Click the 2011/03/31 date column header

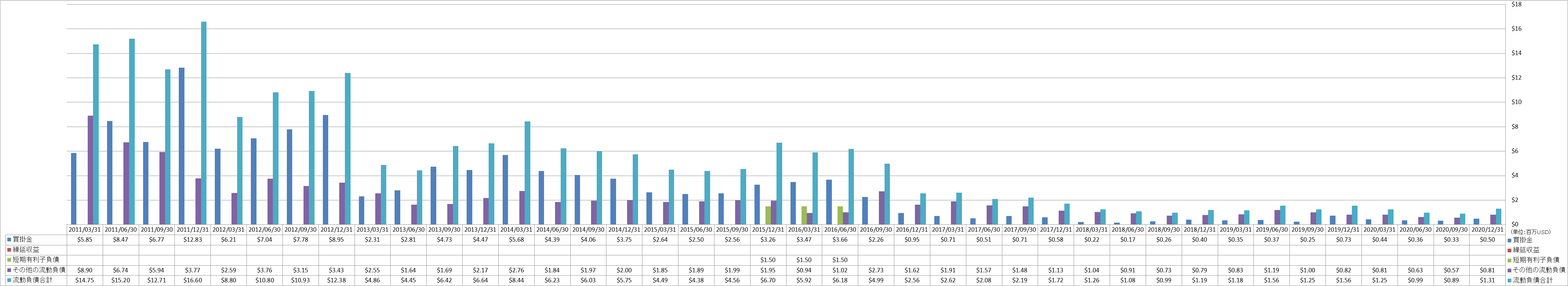(84, 230)
